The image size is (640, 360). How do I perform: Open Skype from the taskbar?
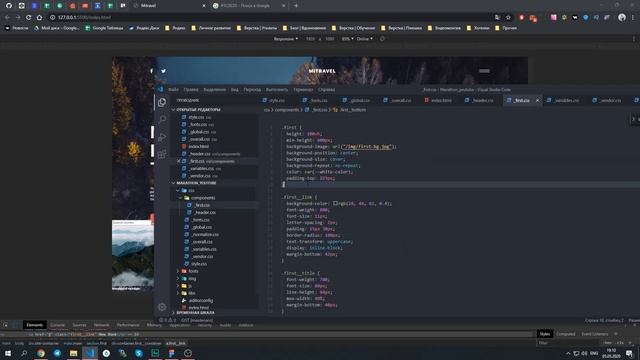[x=139, y=353]
